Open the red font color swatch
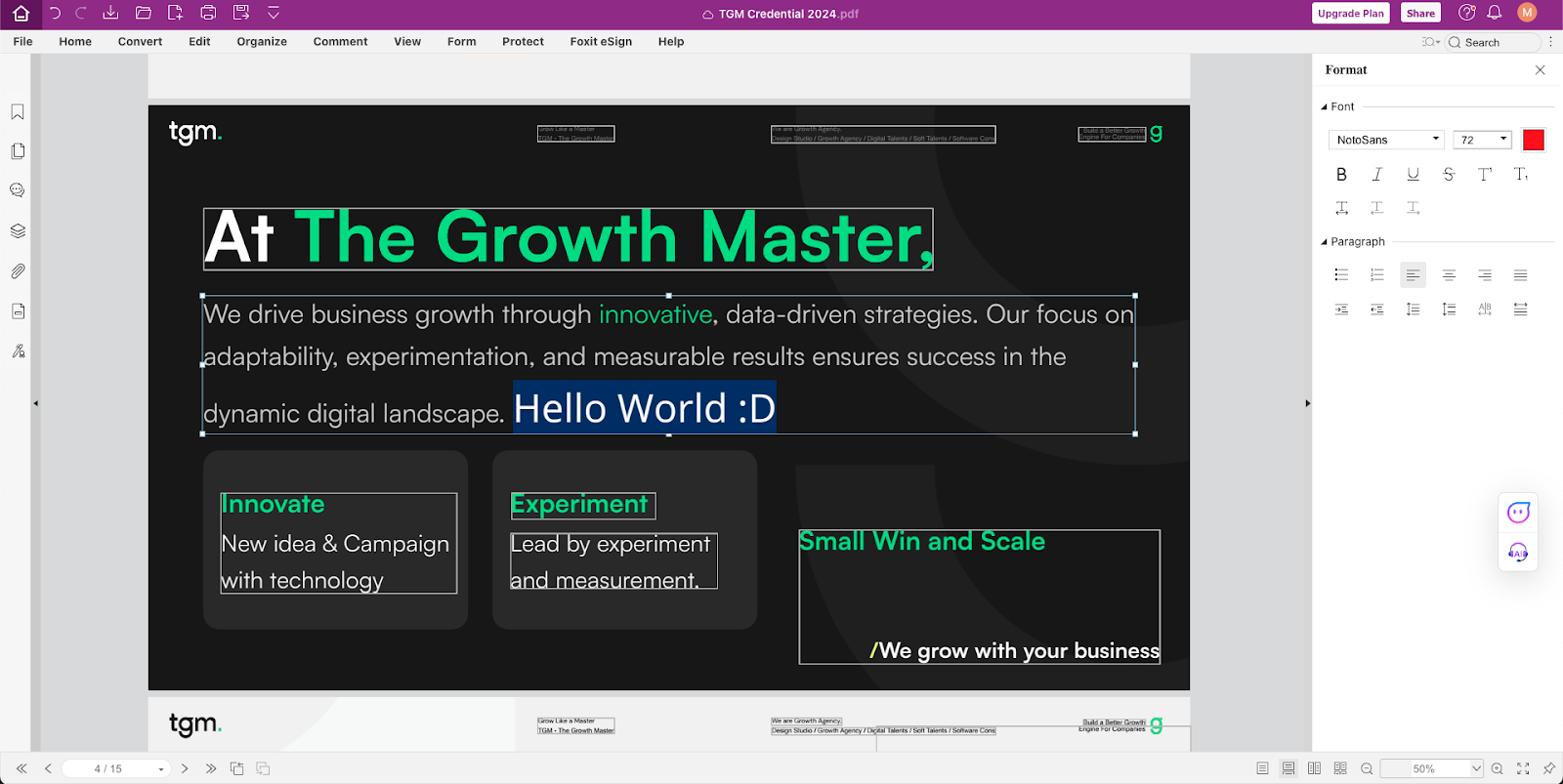1563x784 pixels. click(1534, 140)
